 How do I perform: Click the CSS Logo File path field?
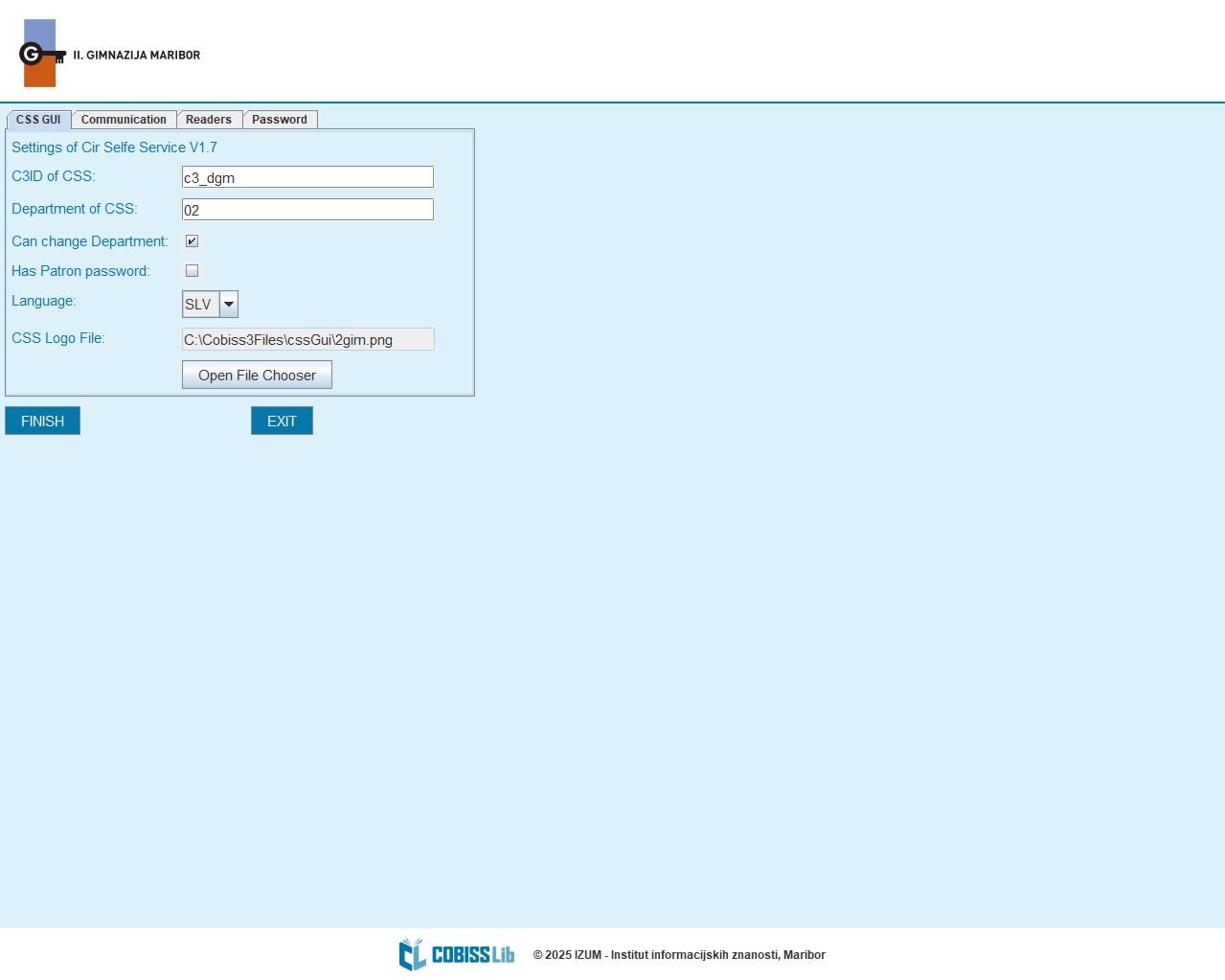[x=307, y=340]
